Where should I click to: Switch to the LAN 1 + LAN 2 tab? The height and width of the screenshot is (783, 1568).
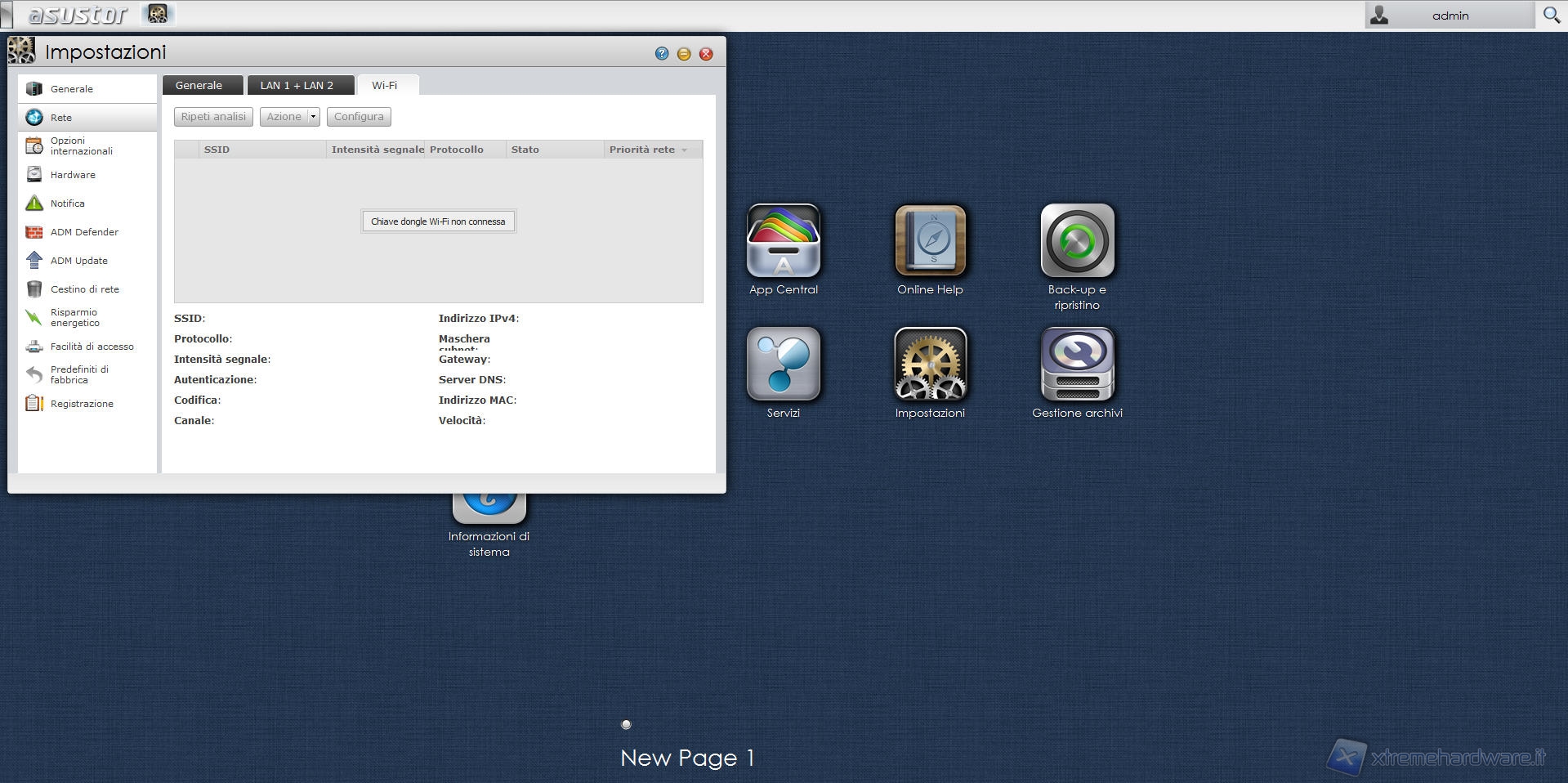point(297,86)
